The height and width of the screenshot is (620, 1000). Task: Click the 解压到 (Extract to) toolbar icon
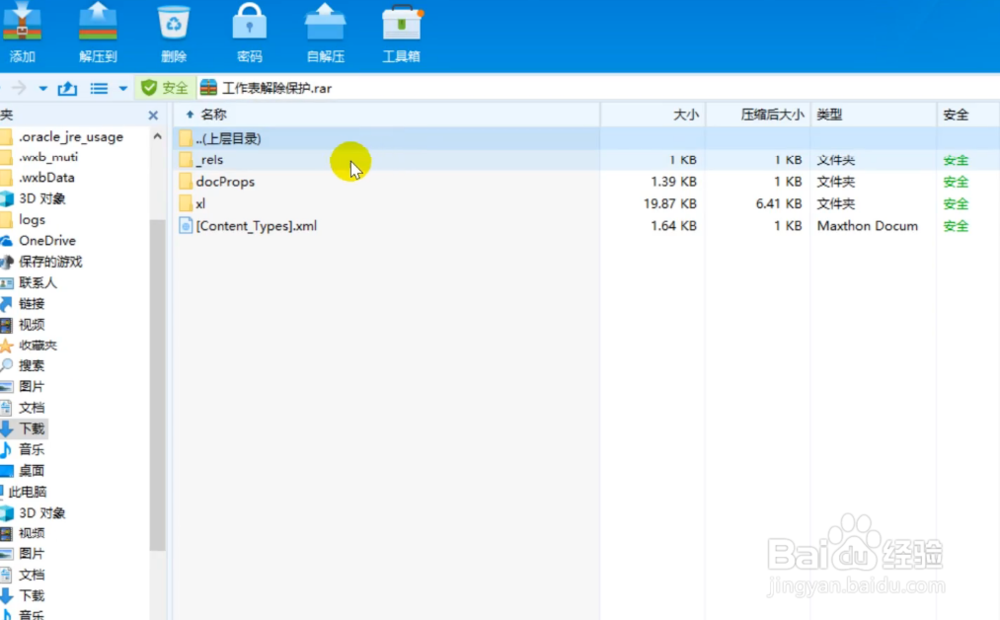click(98, 32)
